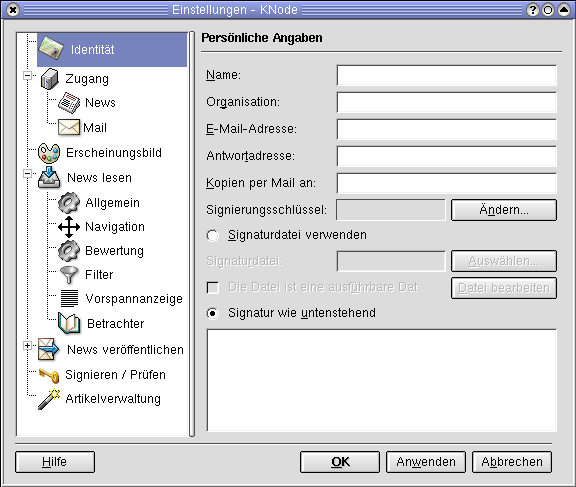The image size is (576, 487).
Task: Open the News newspaper icon under Zugang
Action: tap(69, 102)
